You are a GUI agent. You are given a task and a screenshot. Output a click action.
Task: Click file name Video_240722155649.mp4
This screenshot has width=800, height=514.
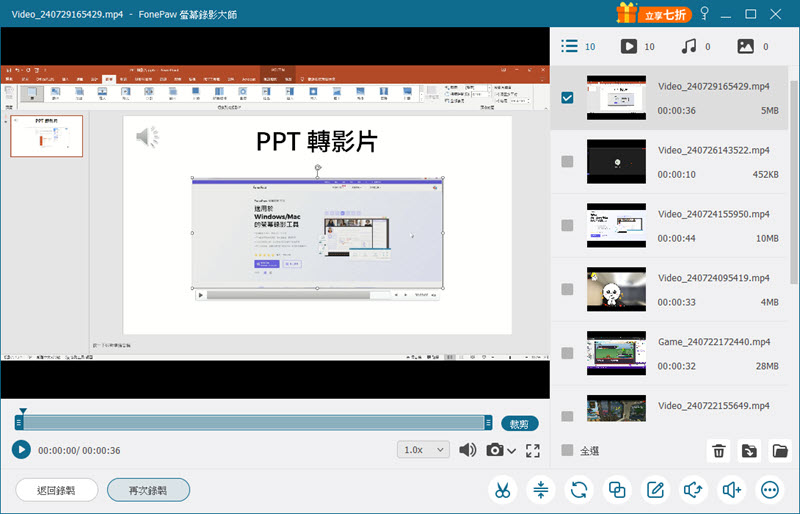coord(713,405)
